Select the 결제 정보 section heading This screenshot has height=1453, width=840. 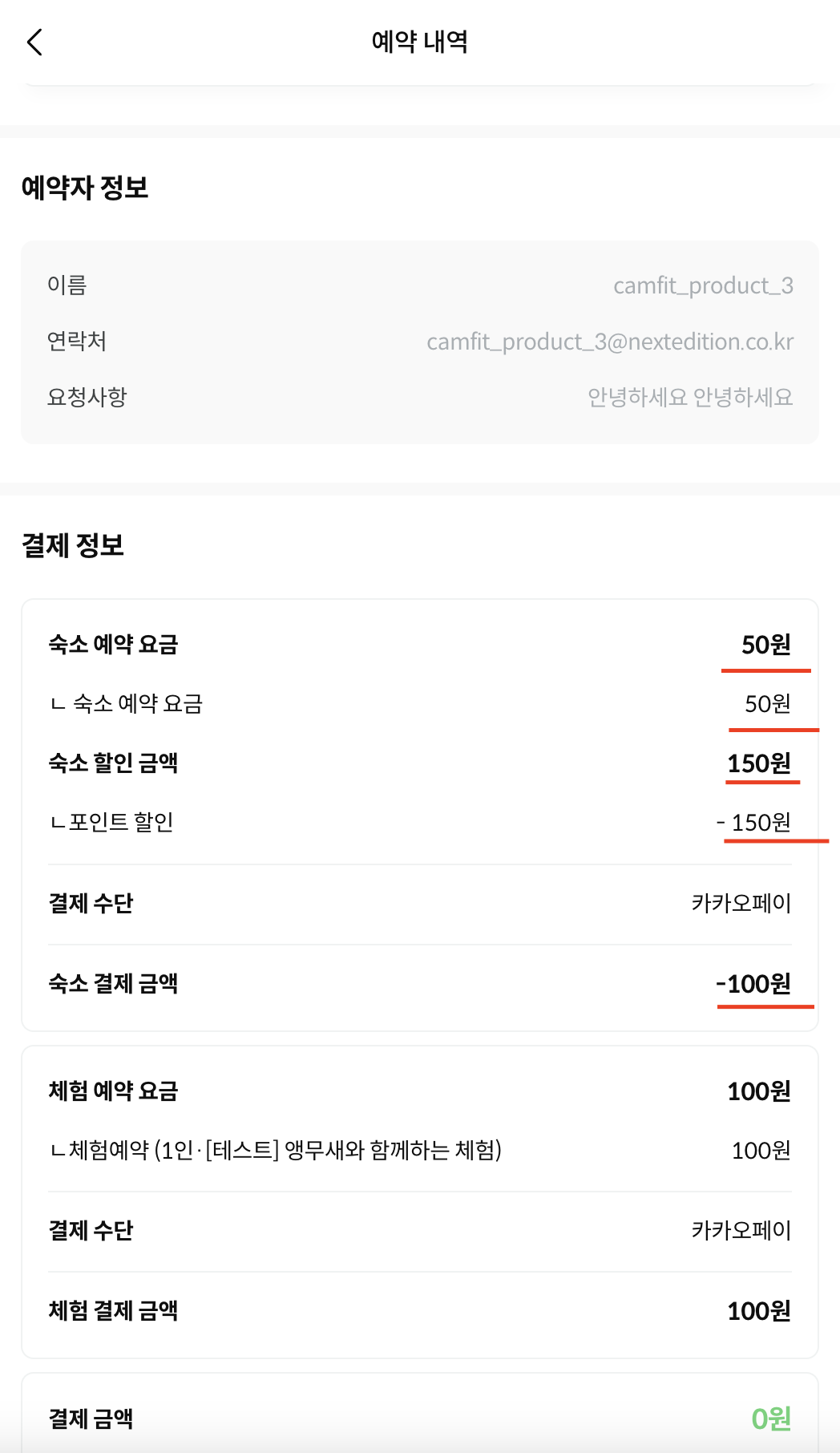[73, 545]
